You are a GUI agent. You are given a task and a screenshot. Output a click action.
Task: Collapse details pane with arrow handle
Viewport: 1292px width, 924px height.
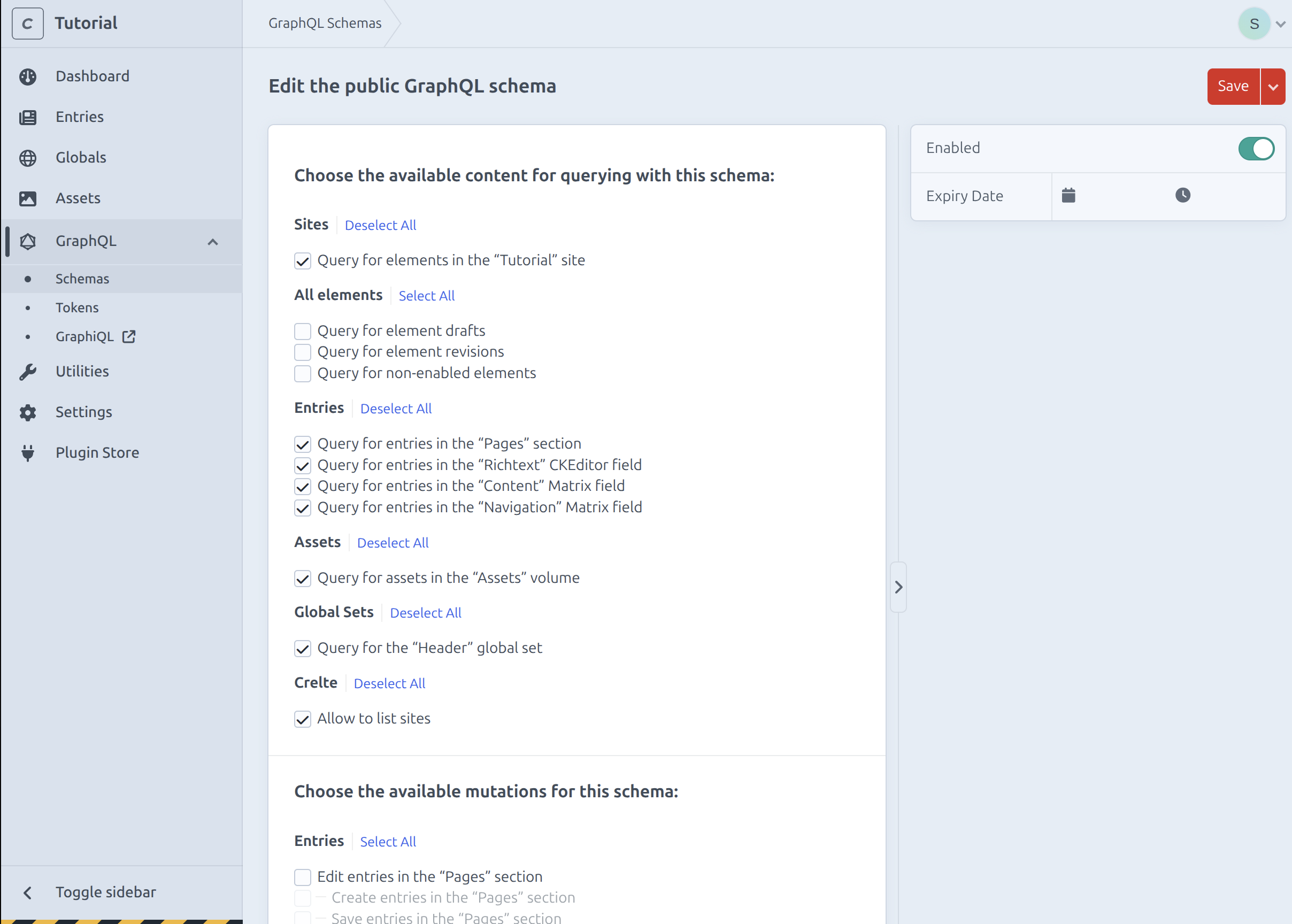[x=898, y=587]
